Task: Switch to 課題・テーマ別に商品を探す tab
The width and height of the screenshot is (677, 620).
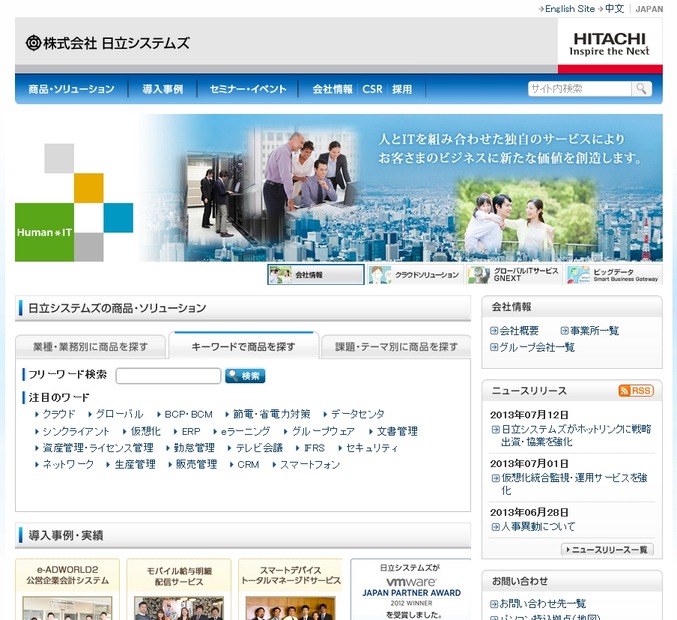Action: tap(396, 347)
